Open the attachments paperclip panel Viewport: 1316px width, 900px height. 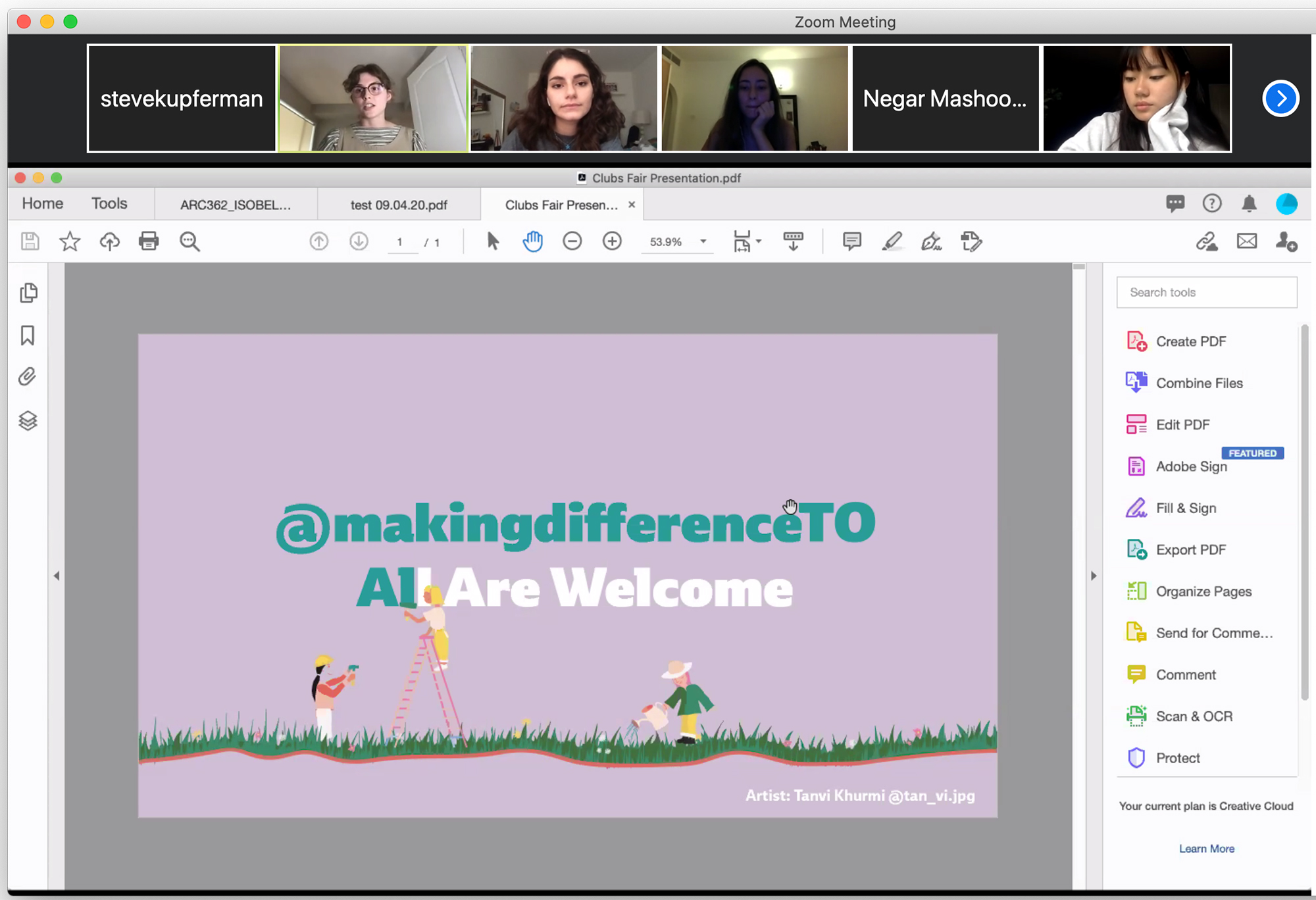(28, 377)
